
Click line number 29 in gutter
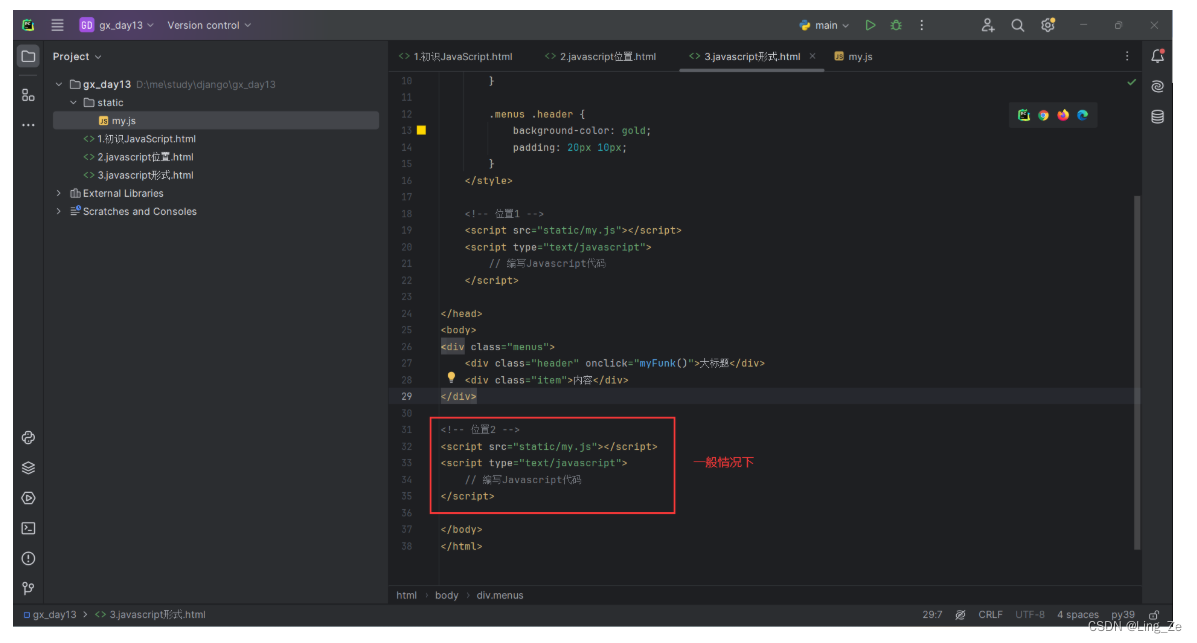click(x=406, y=396)
